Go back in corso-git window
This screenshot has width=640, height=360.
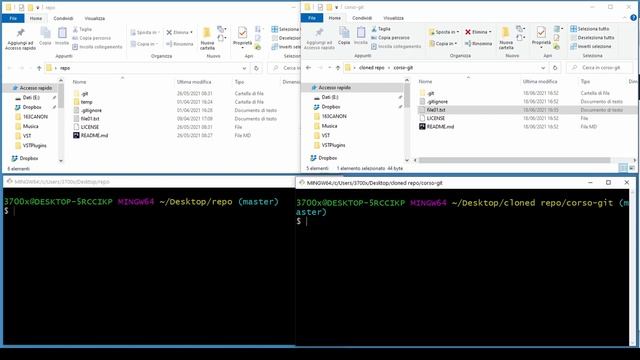309,68
